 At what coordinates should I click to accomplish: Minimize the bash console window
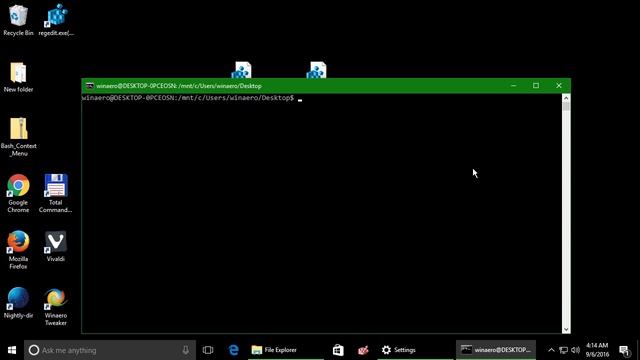click(x=513, y=86)
